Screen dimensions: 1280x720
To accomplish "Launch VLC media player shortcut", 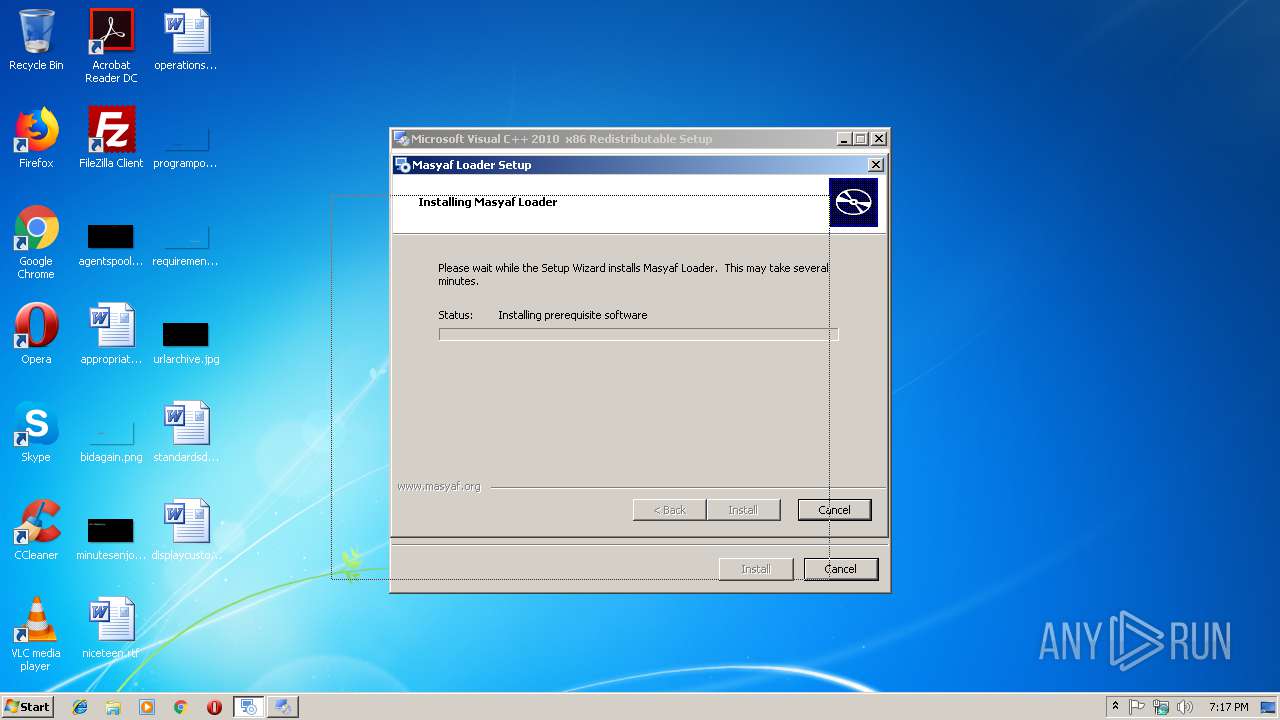I will (36, 634).
